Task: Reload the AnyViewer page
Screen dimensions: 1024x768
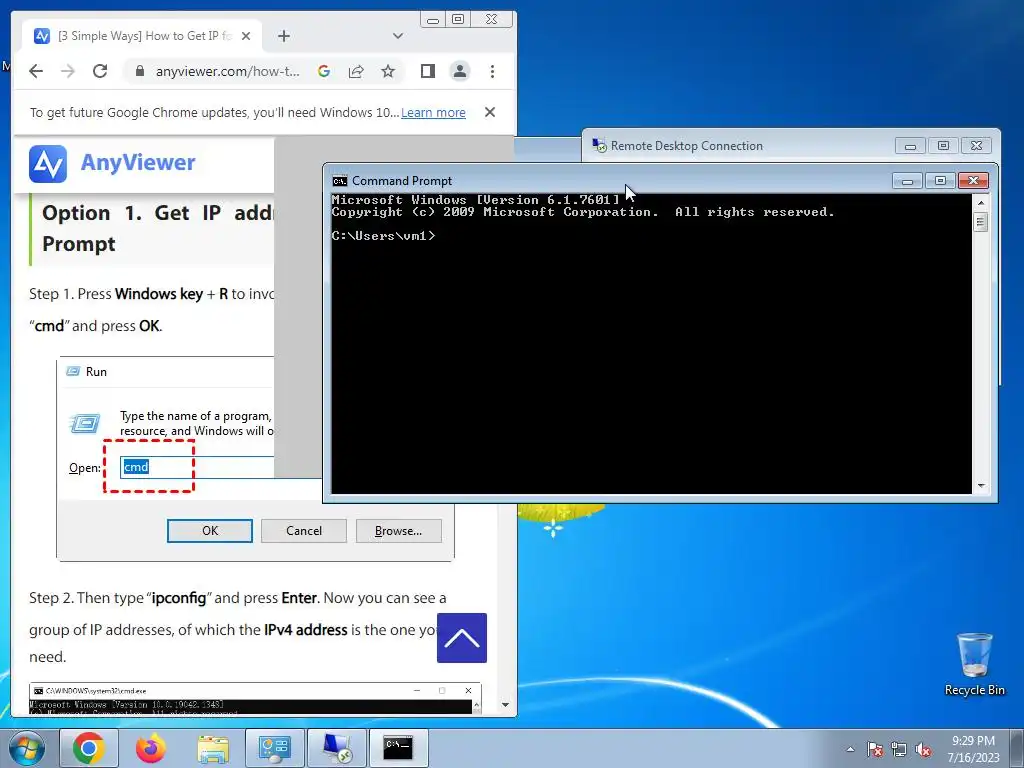Action: [x=100, y=71]
